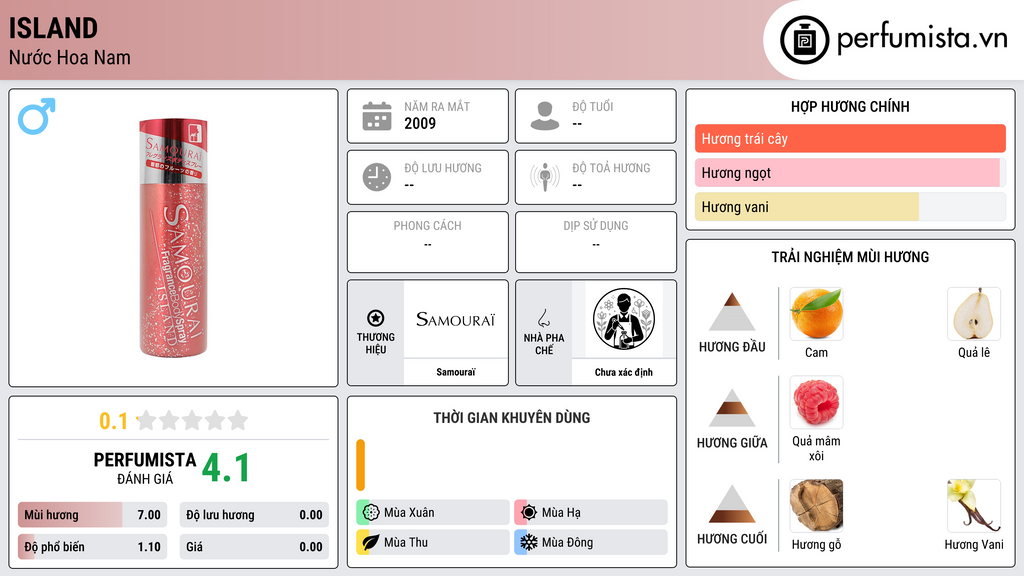The width and height of the screenshot is (1024, 576).
Task: Click the Hương Vani vanilla flower image
Action: [974, 505]
